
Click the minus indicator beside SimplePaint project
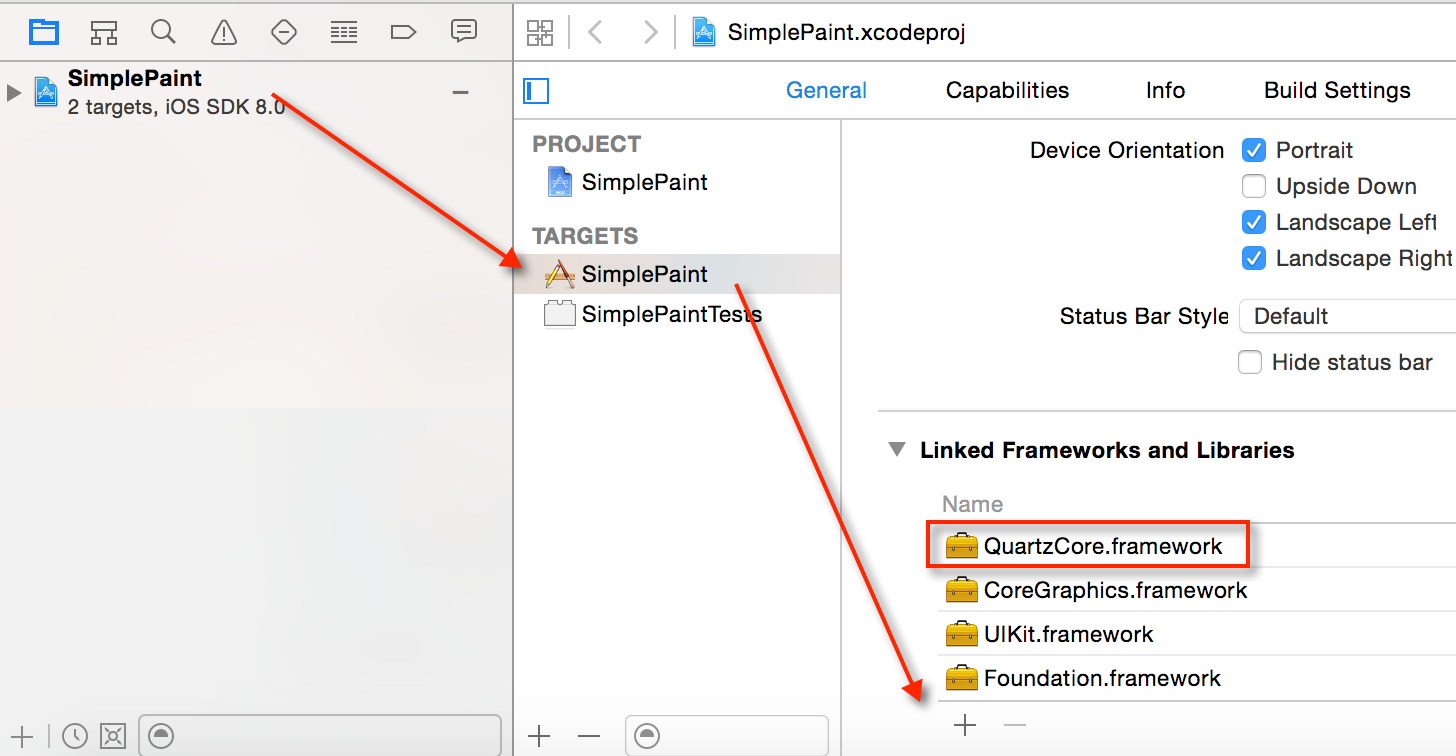pyautogui.click(x=461, y=92)
